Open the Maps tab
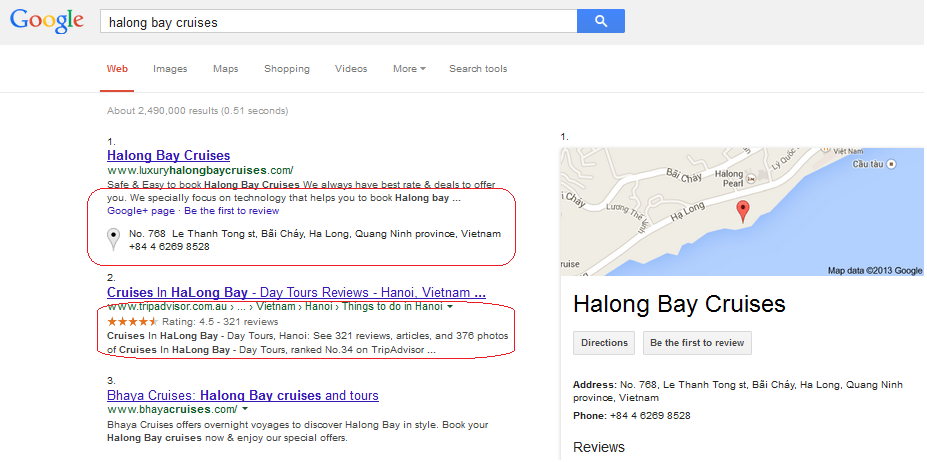This screenshot has width=927, height=462. 226,69
